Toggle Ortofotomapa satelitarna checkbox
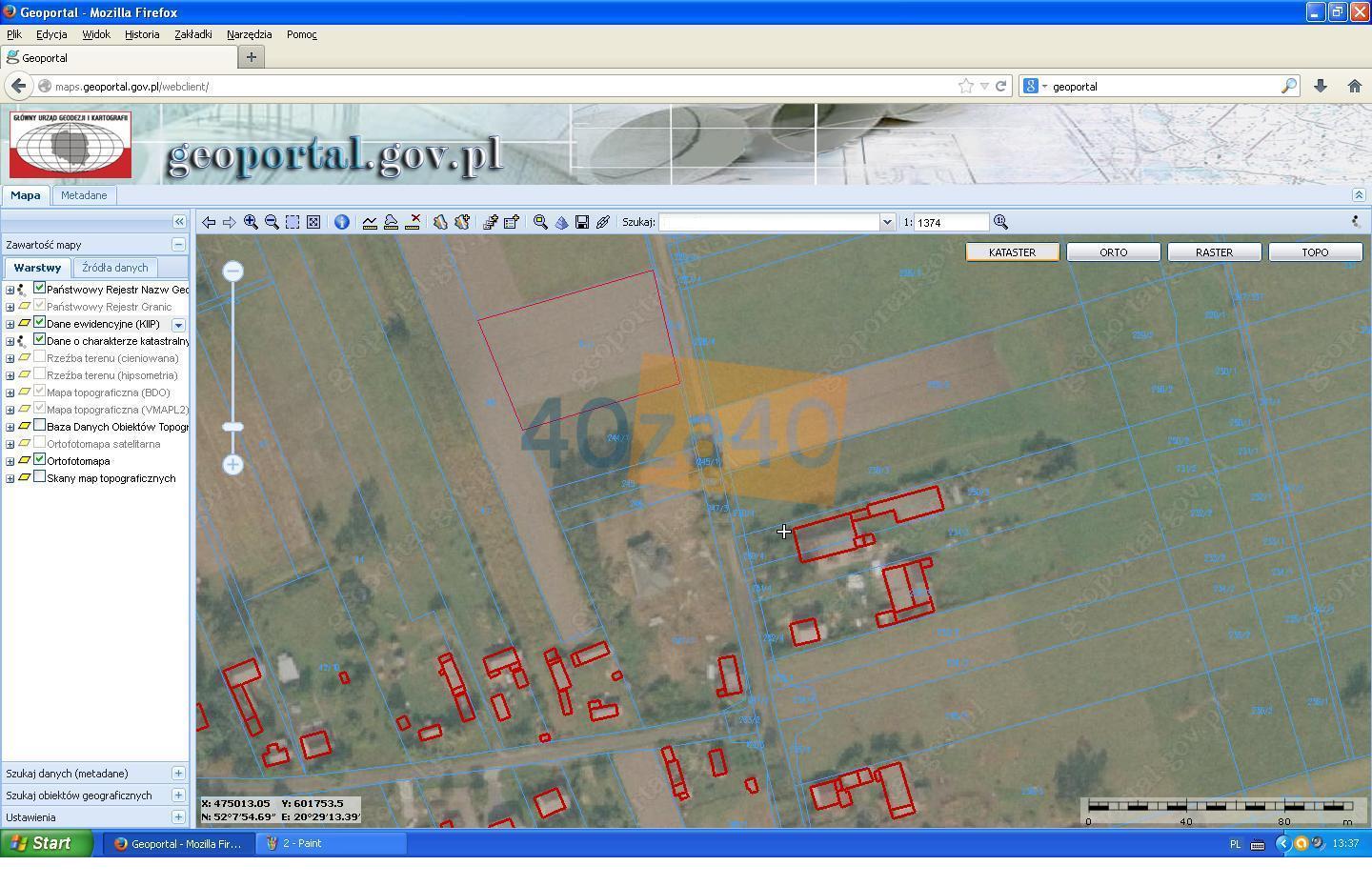 [40, 442]
